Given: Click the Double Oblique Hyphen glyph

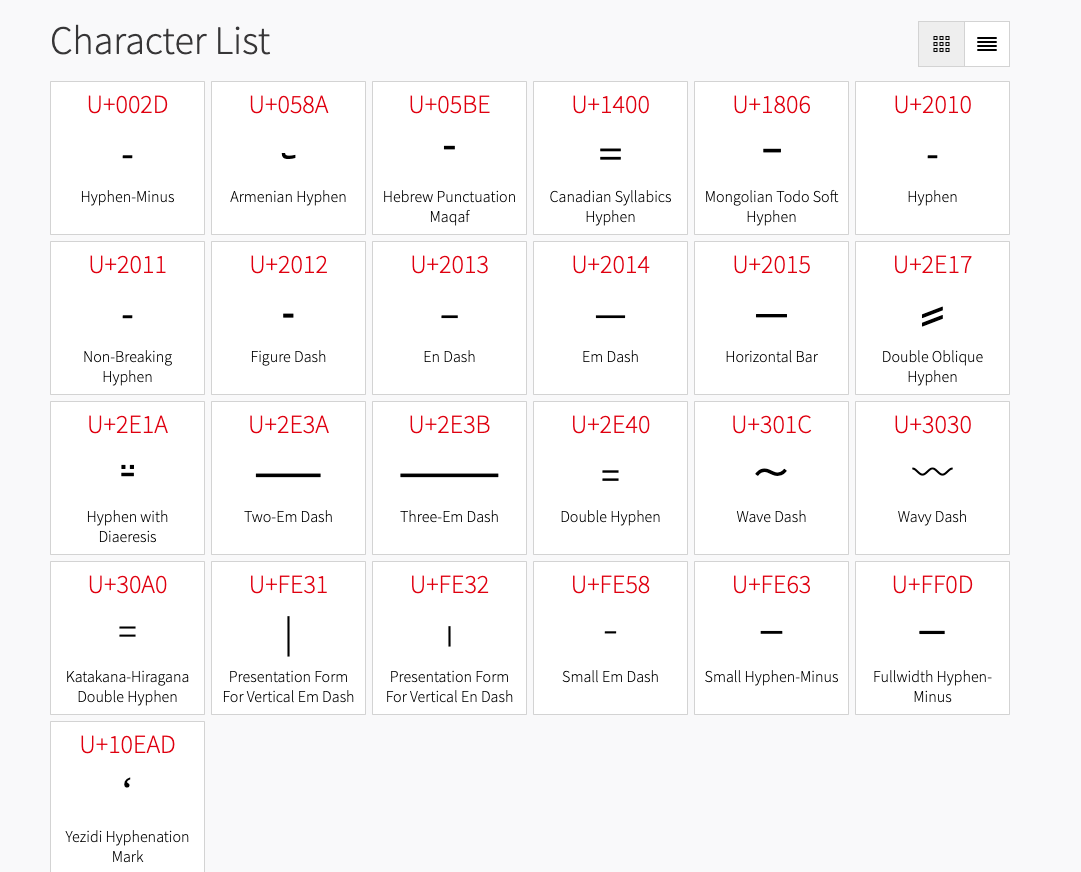Looking at the screenshot, I should tap(932, 316).
